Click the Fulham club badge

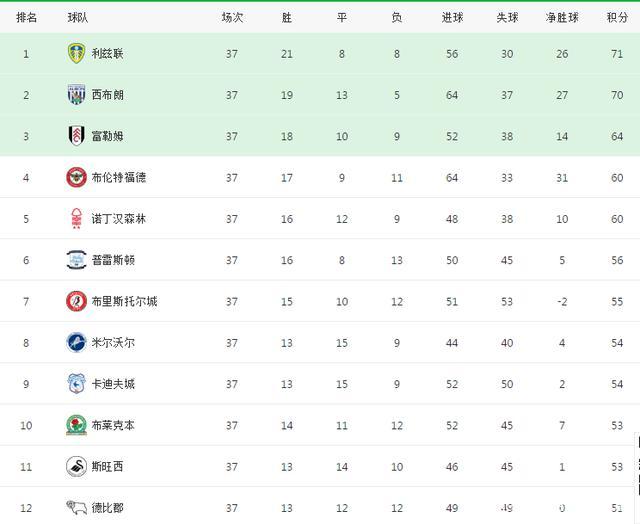pos(76,136)
